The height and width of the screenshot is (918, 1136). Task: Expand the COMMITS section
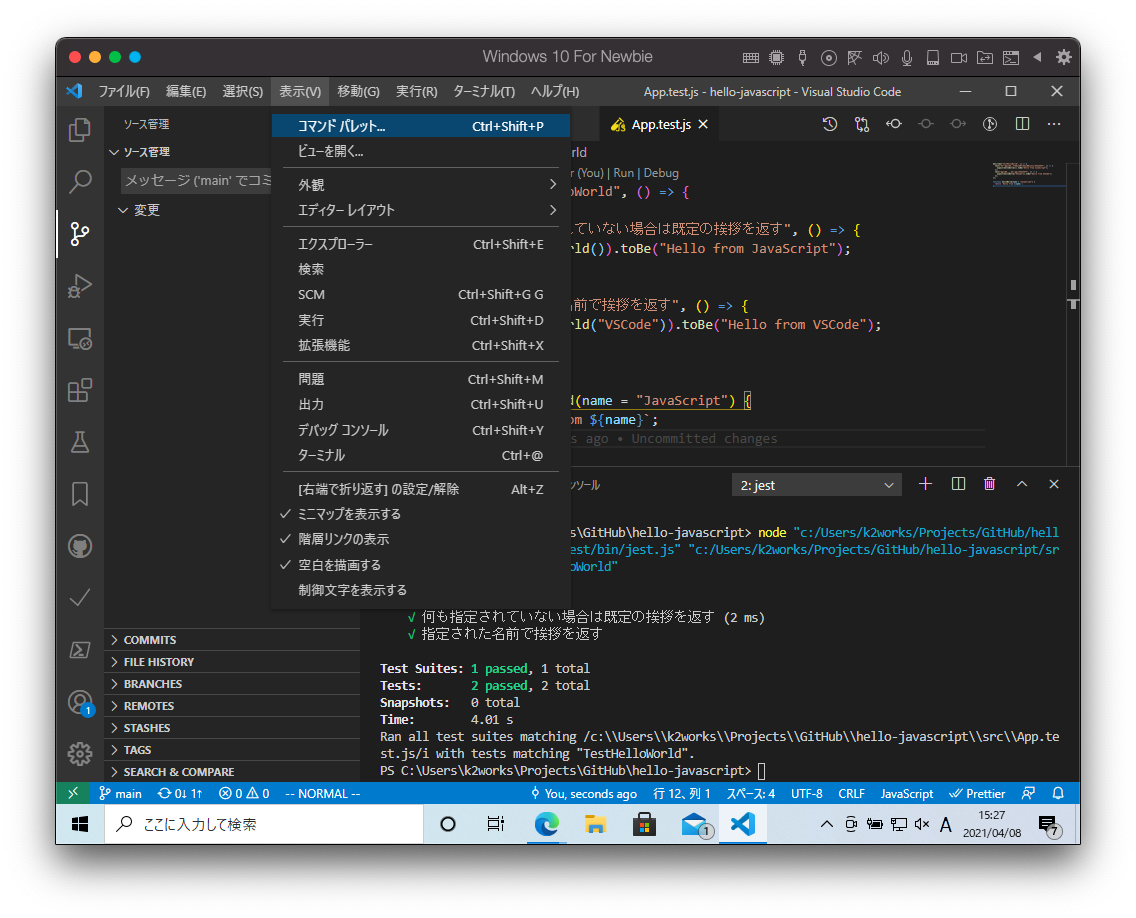[150, 640]
